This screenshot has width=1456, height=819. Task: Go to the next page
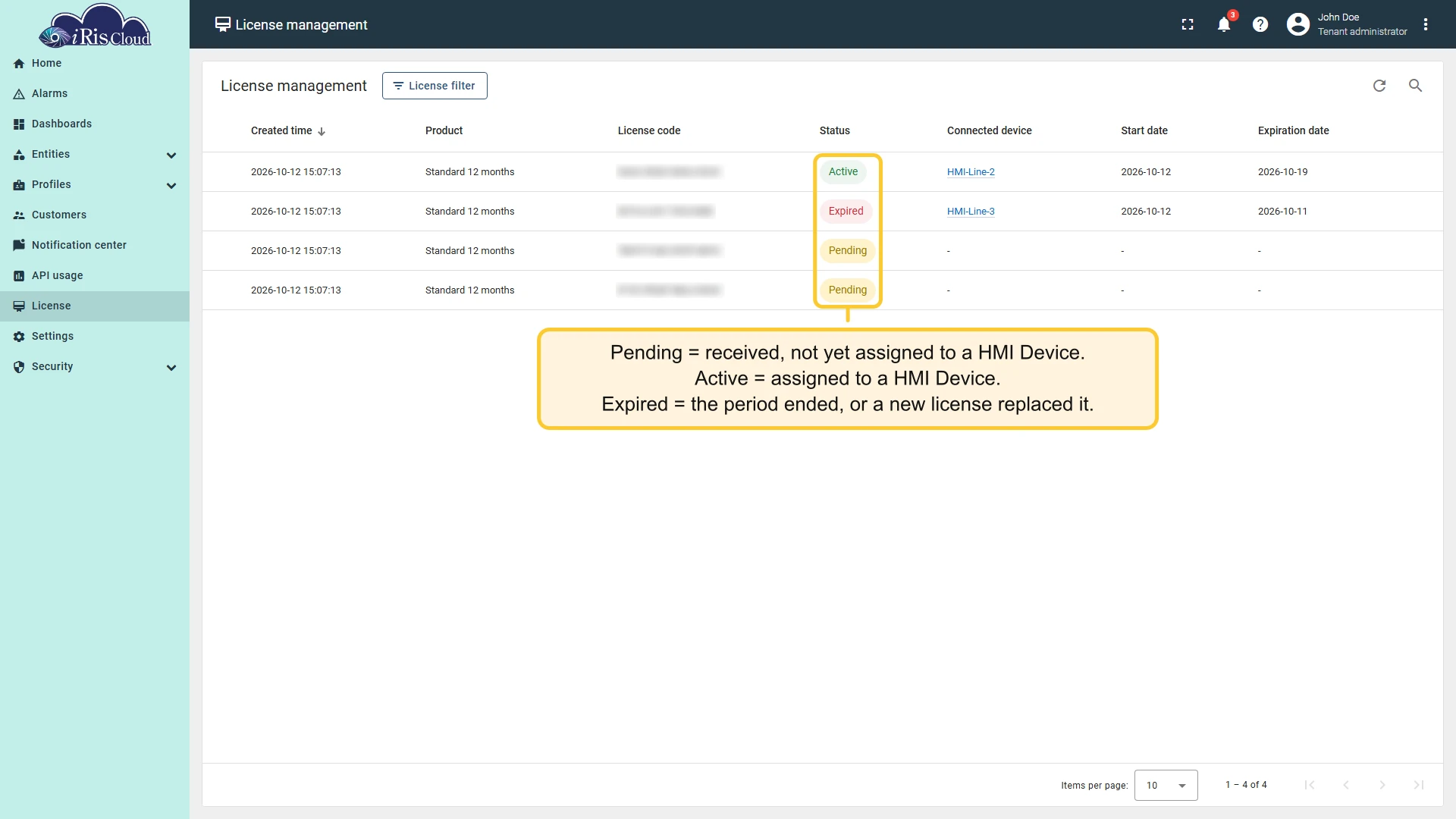click(x=1382, y=785)
